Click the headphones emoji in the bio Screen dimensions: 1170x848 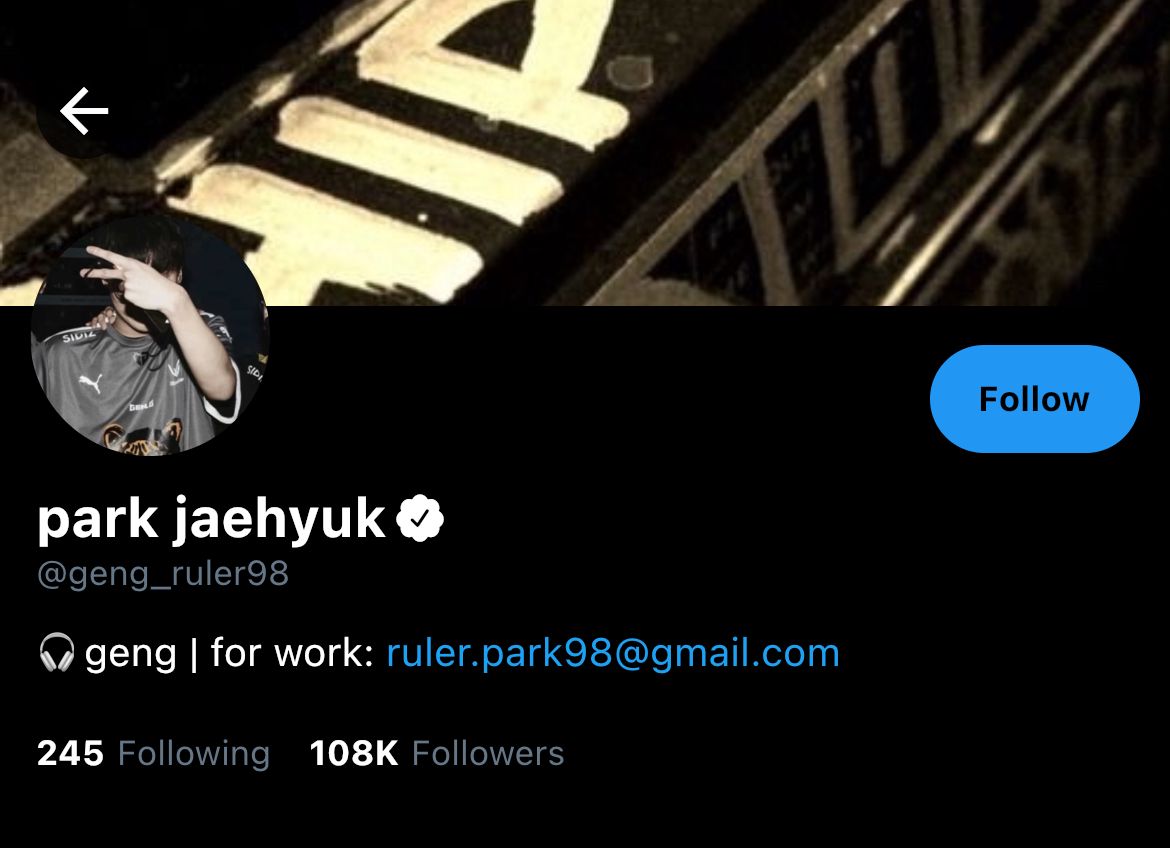(x=57, y=652)
